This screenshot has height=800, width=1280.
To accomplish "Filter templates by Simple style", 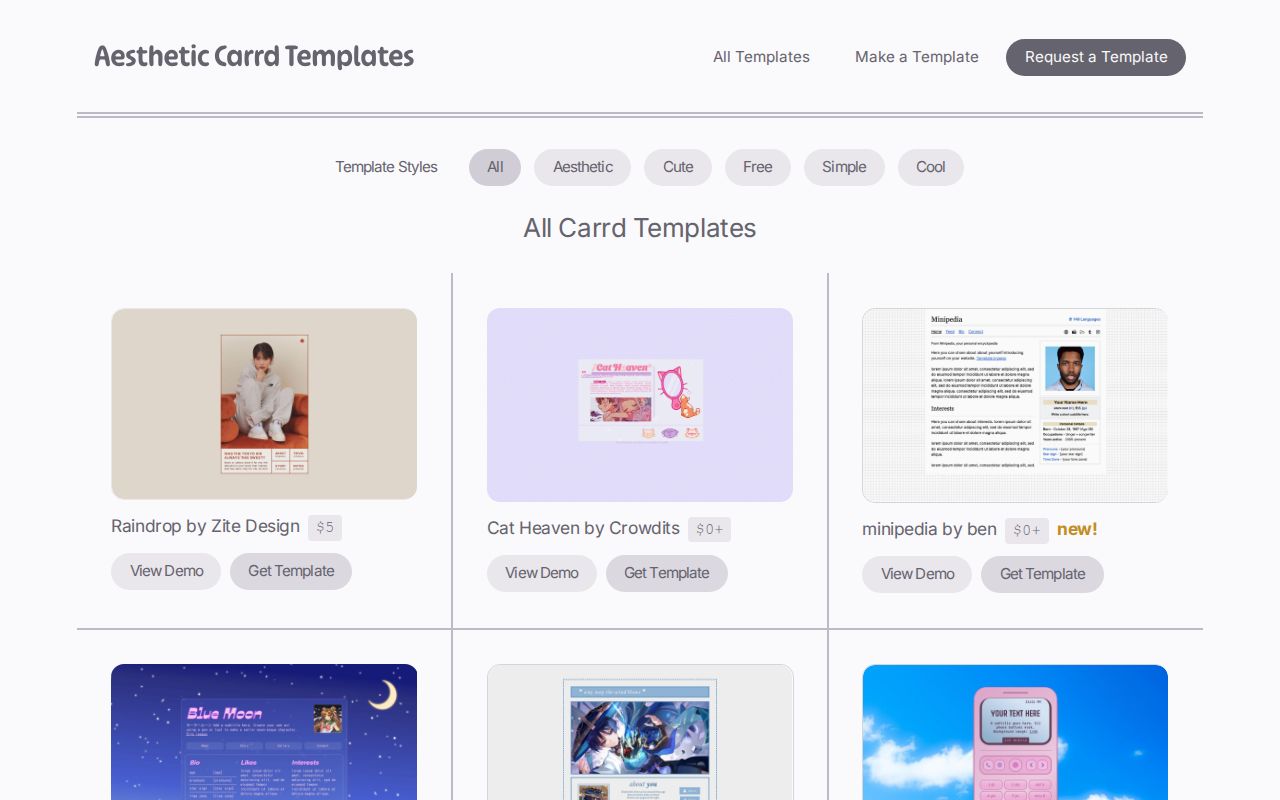I will click(844, 167).
